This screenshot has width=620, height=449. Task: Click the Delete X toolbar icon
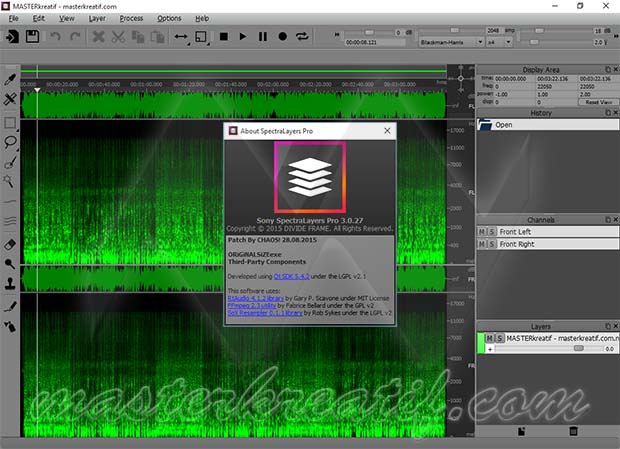coord(98,37)
